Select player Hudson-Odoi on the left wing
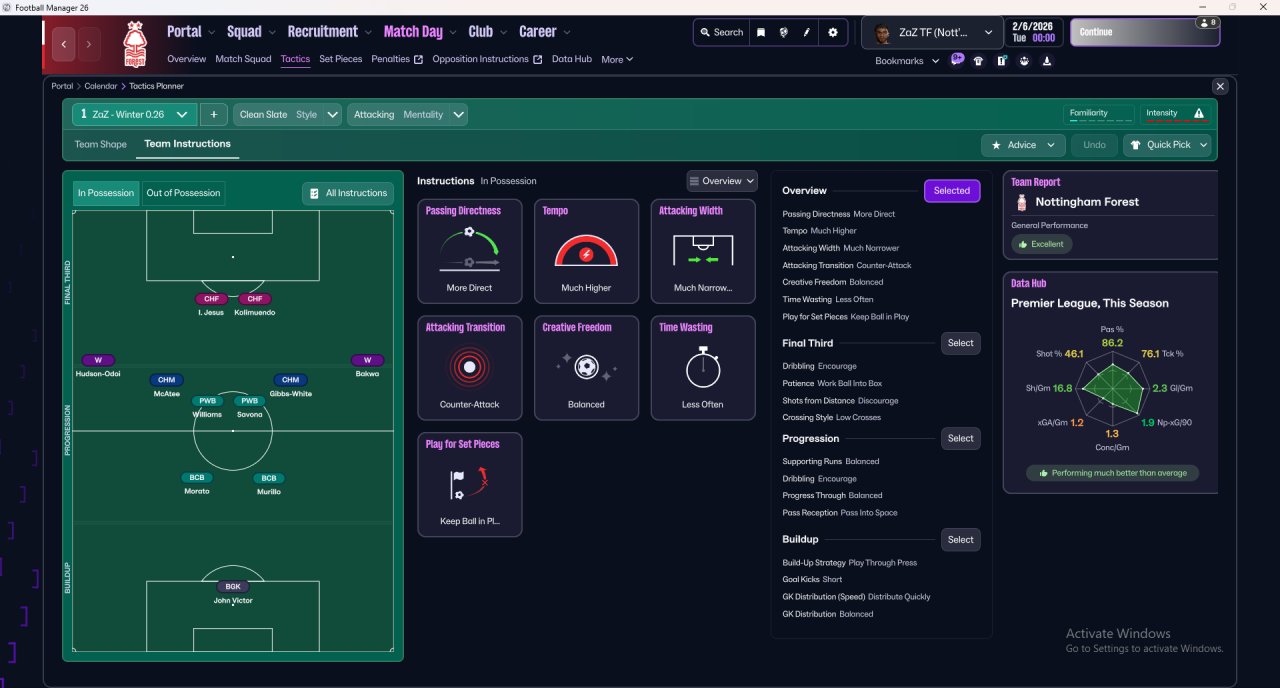1280x688 pixels. pos(98,366)
